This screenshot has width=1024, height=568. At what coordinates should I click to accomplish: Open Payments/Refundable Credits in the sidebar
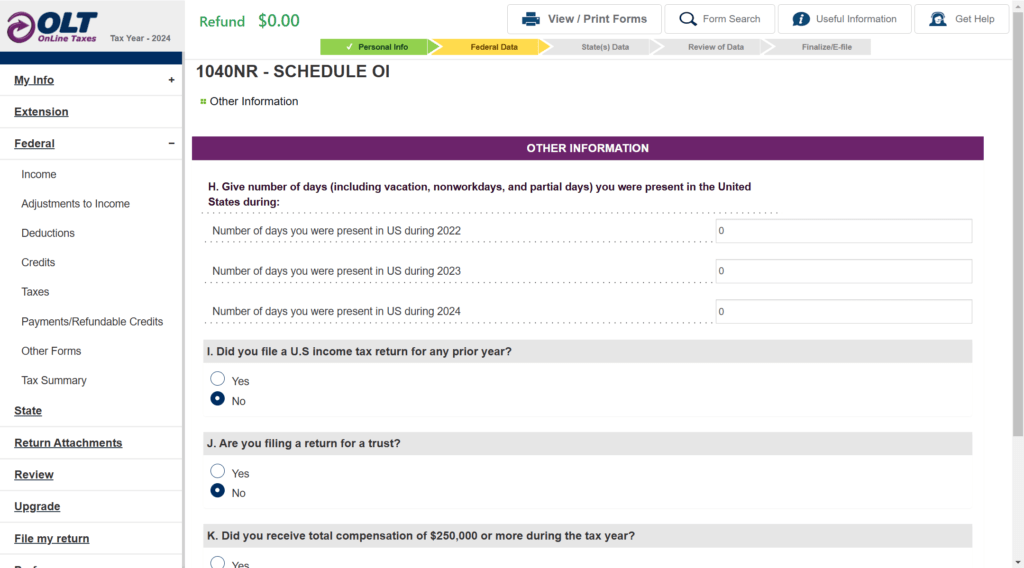tap(92, 321)
